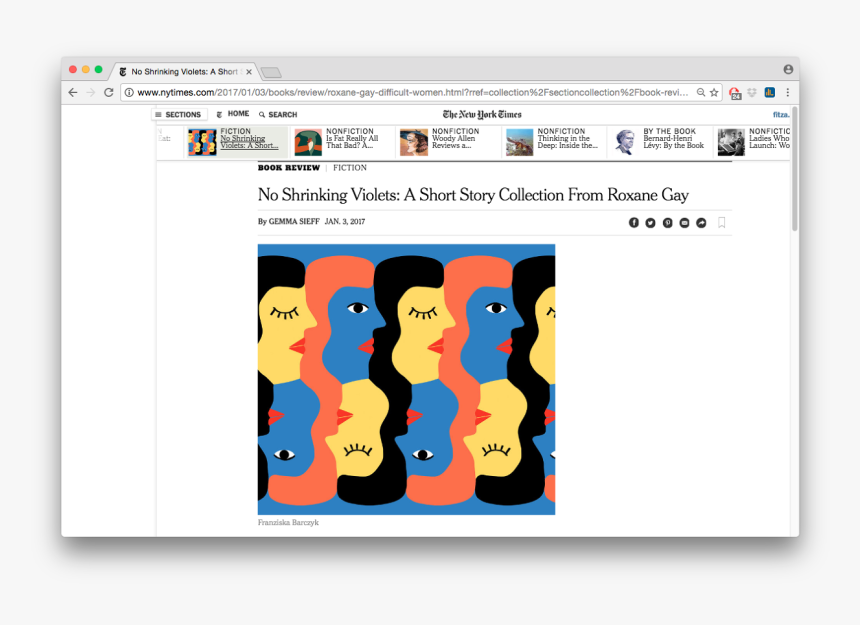Select the No Shrinking Violets tab

point(184,72)
